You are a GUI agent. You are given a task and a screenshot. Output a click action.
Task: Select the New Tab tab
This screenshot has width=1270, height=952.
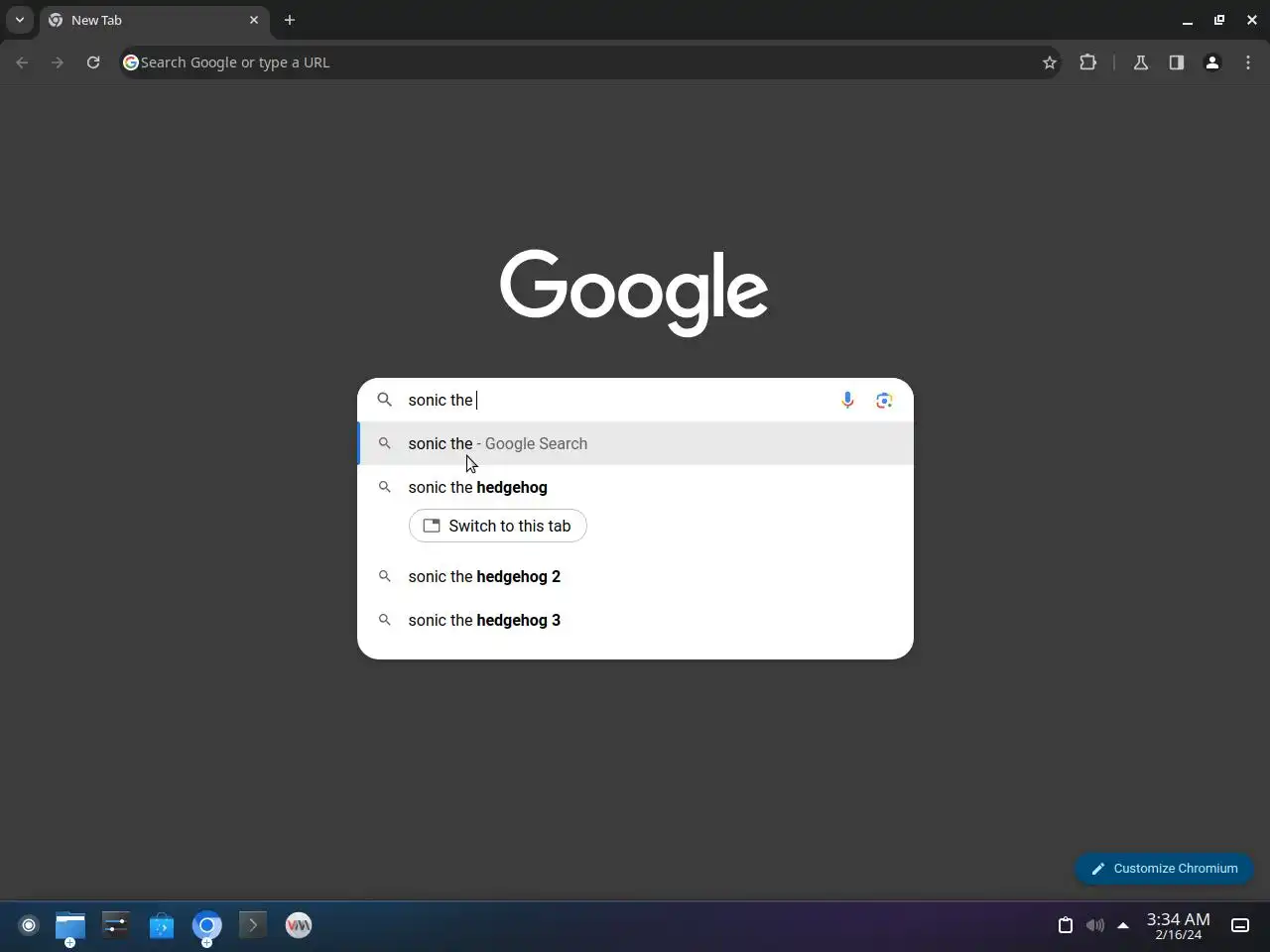pyautogui.click(x=155, y=20)
